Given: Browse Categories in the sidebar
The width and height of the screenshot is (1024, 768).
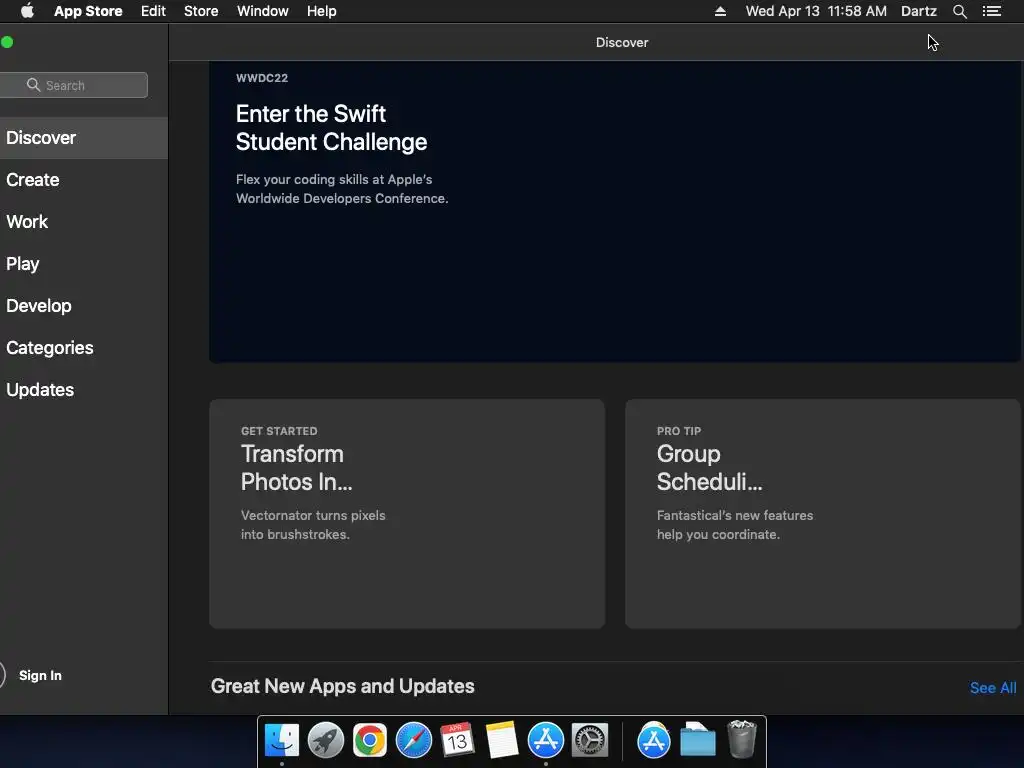Looking at the screenshot, I should tap(84, 347).
